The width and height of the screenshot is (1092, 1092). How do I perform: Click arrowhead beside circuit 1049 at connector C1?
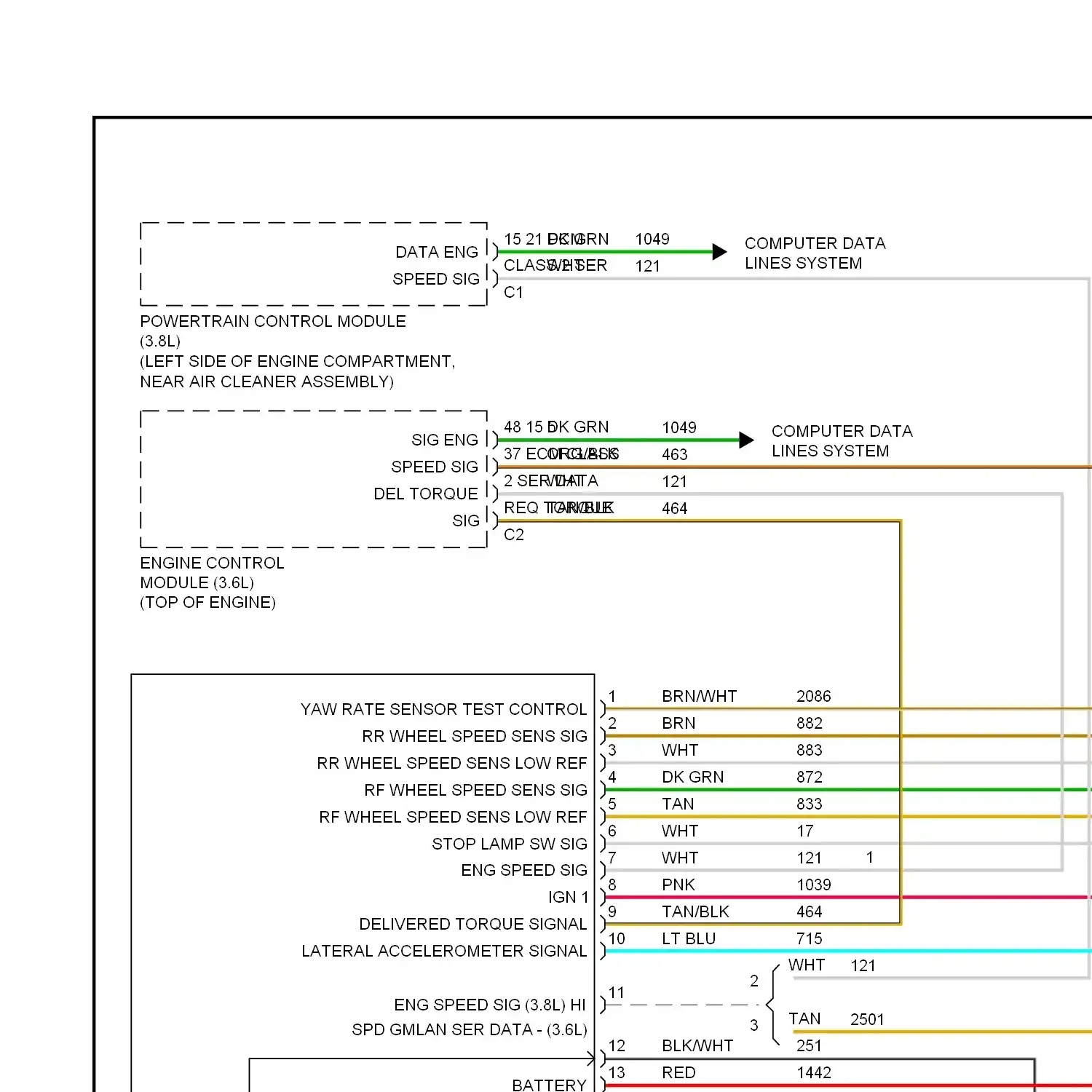(x=719, y=252)
